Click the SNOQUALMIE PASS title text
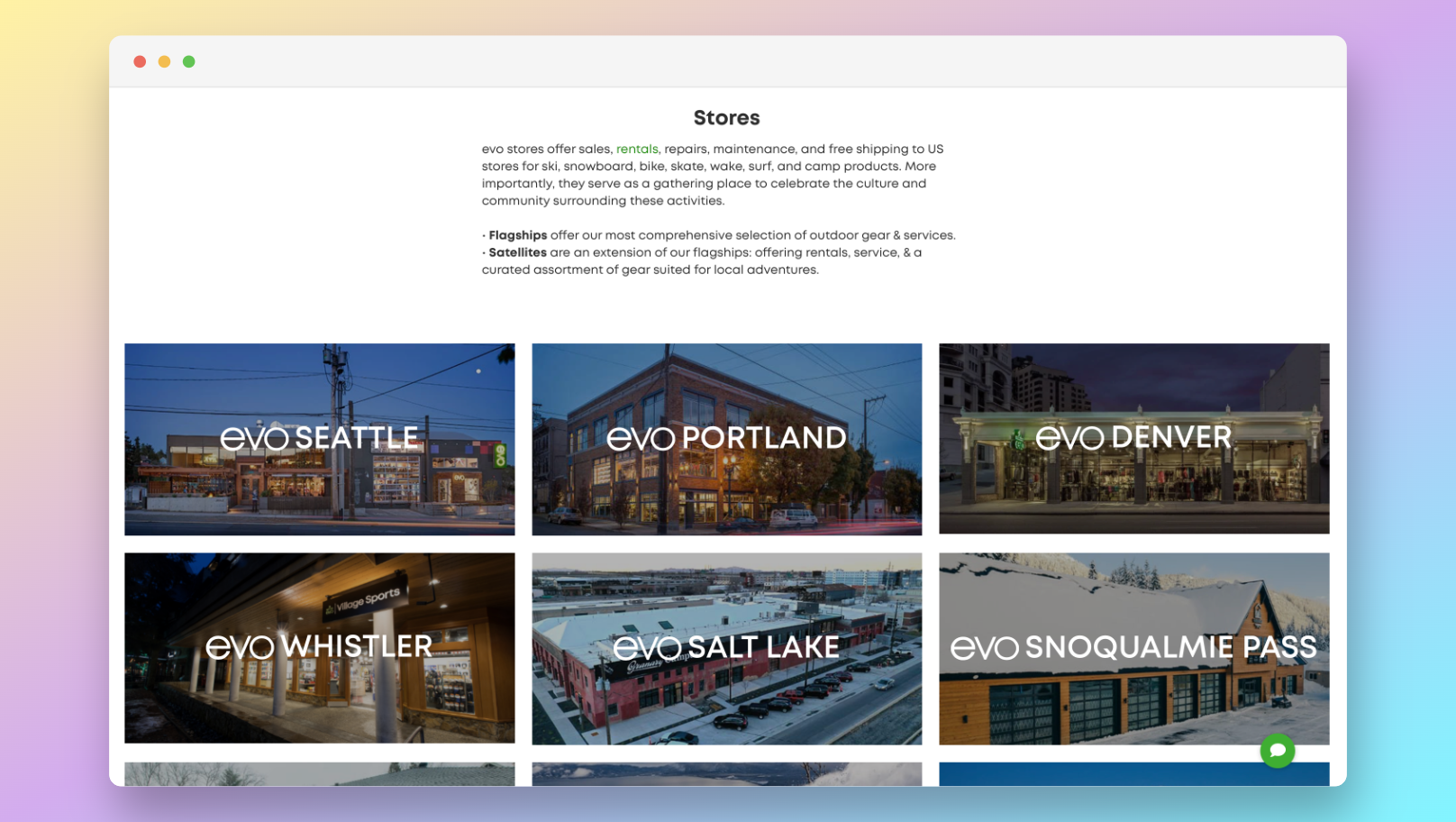Image resolution: width=1456 pixels, height=822 pixels. pyautogui.click(x=1170, y=647)
